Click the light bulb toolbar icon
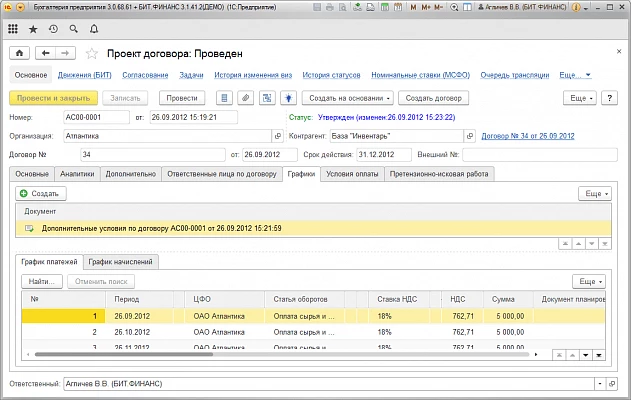Screen dimensions: 631x400 click(x=289, y=98)
